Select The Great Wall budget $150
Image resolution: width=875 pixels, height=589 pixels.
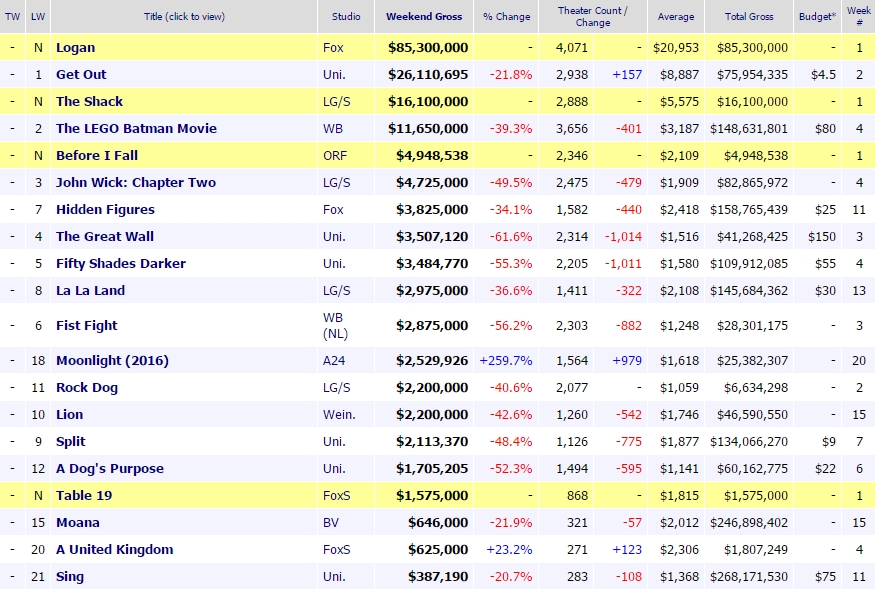click(x=821, y=236)
